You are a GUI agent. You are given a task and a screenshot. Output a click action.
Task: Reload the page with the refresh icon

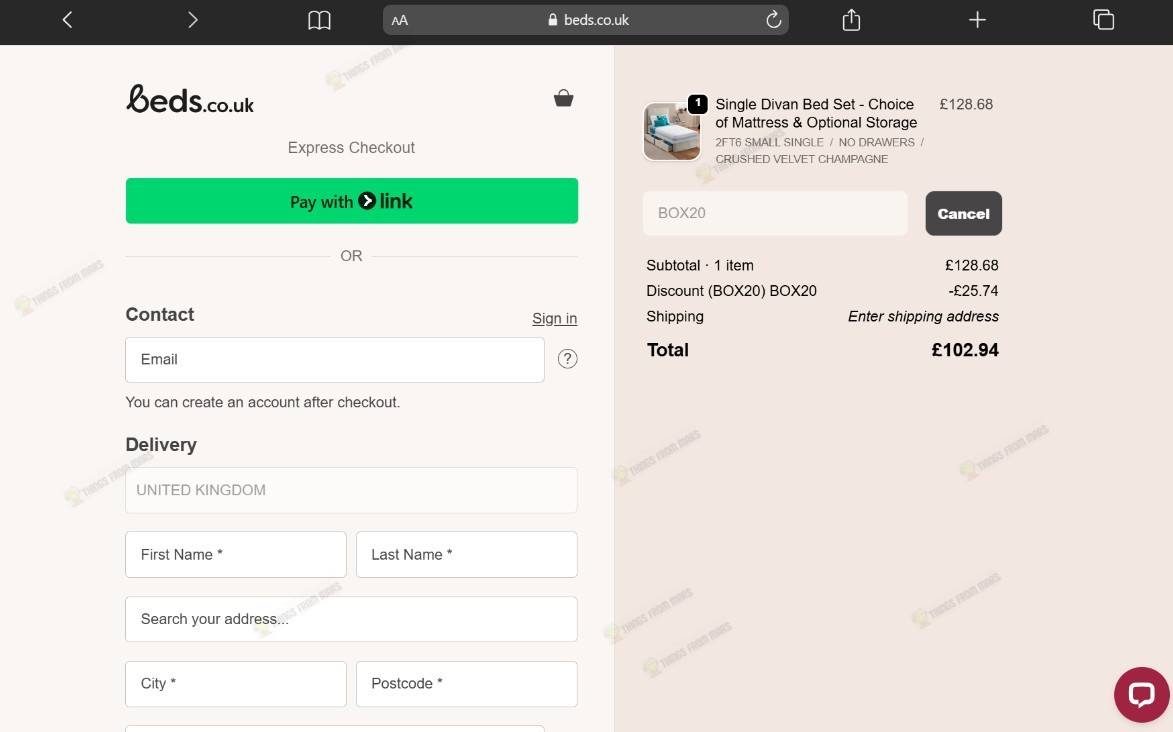coord(774,19)
